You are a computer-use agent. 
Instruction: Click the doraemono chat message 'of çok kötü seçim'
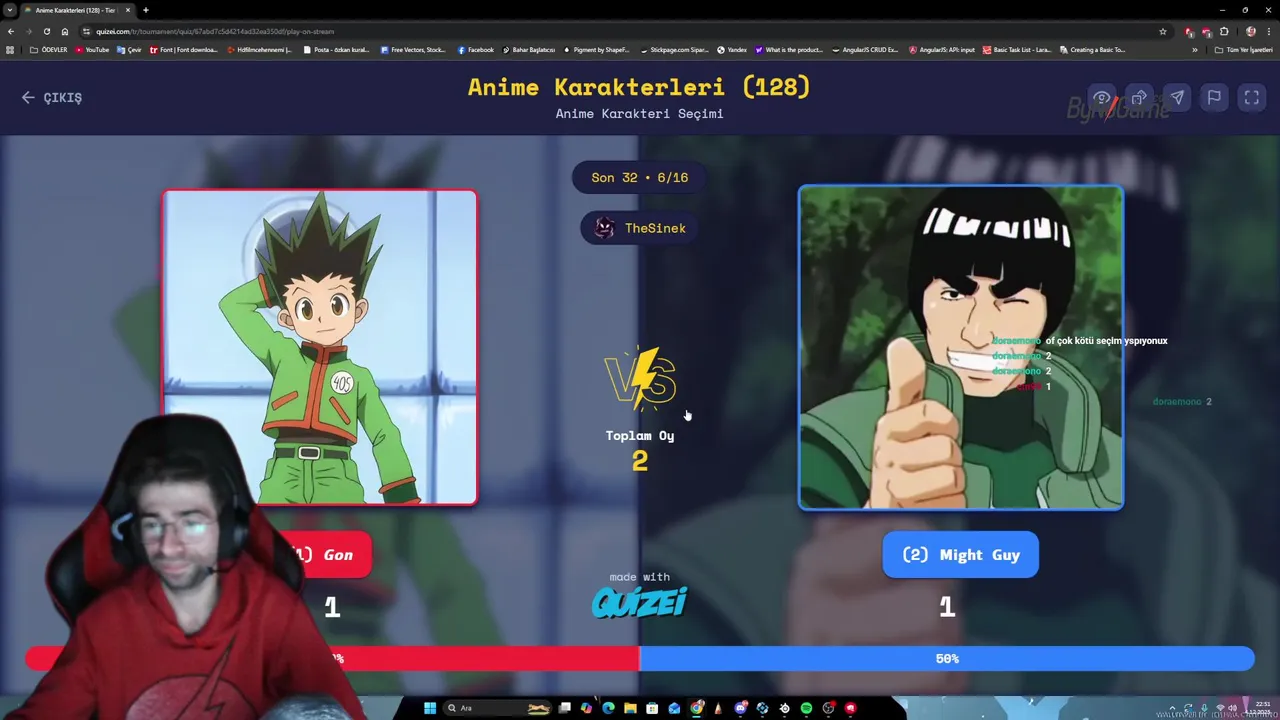coord(1079,341)
